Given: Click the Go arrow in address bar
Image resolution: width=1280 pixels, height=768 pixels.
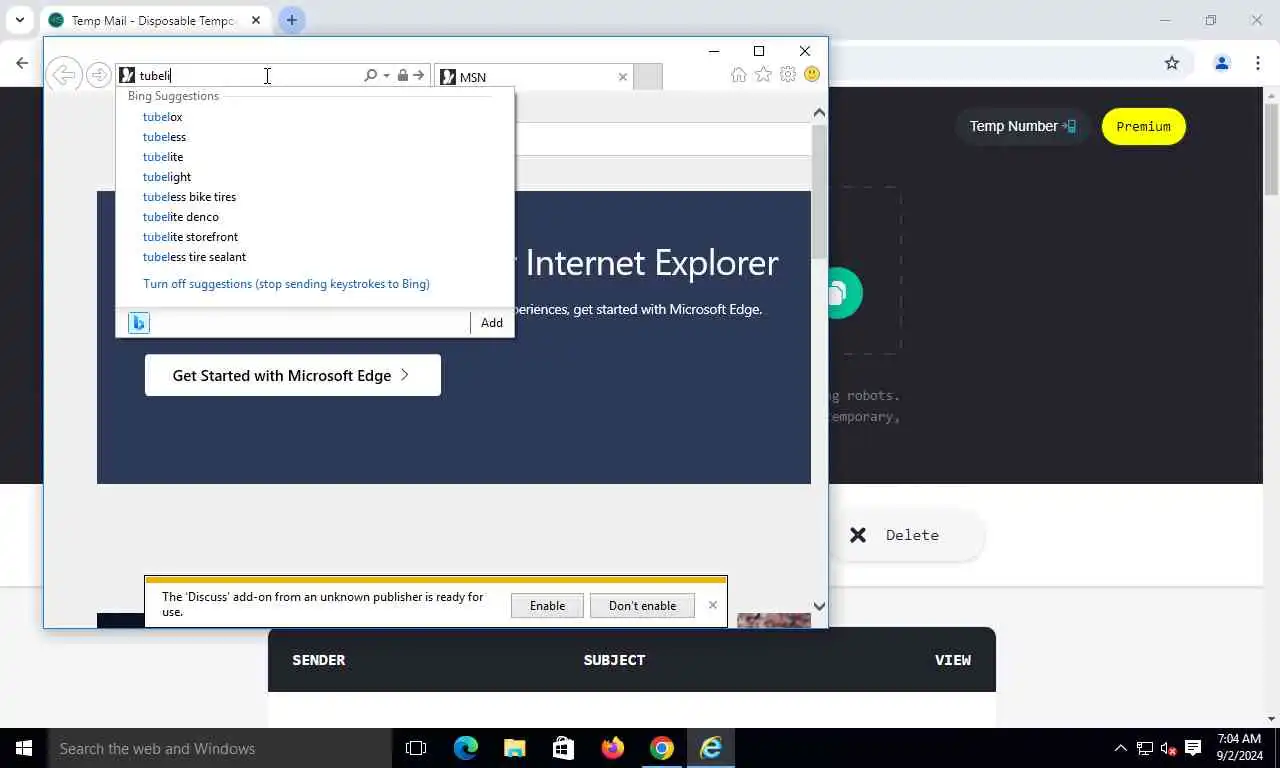Looking at the screenshot, I should click(418, 75).
